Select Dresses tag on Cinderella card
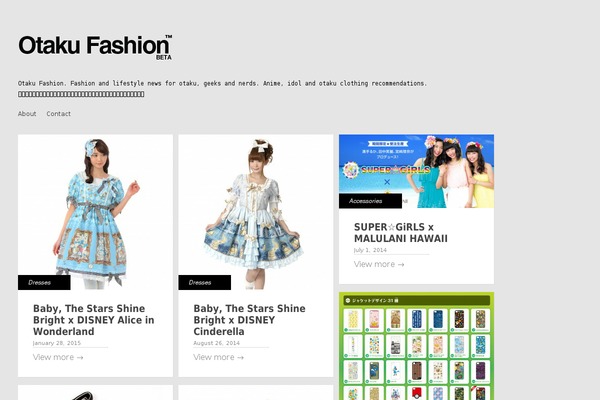Viewport: 600px width, 400px height. coord(204,282)
